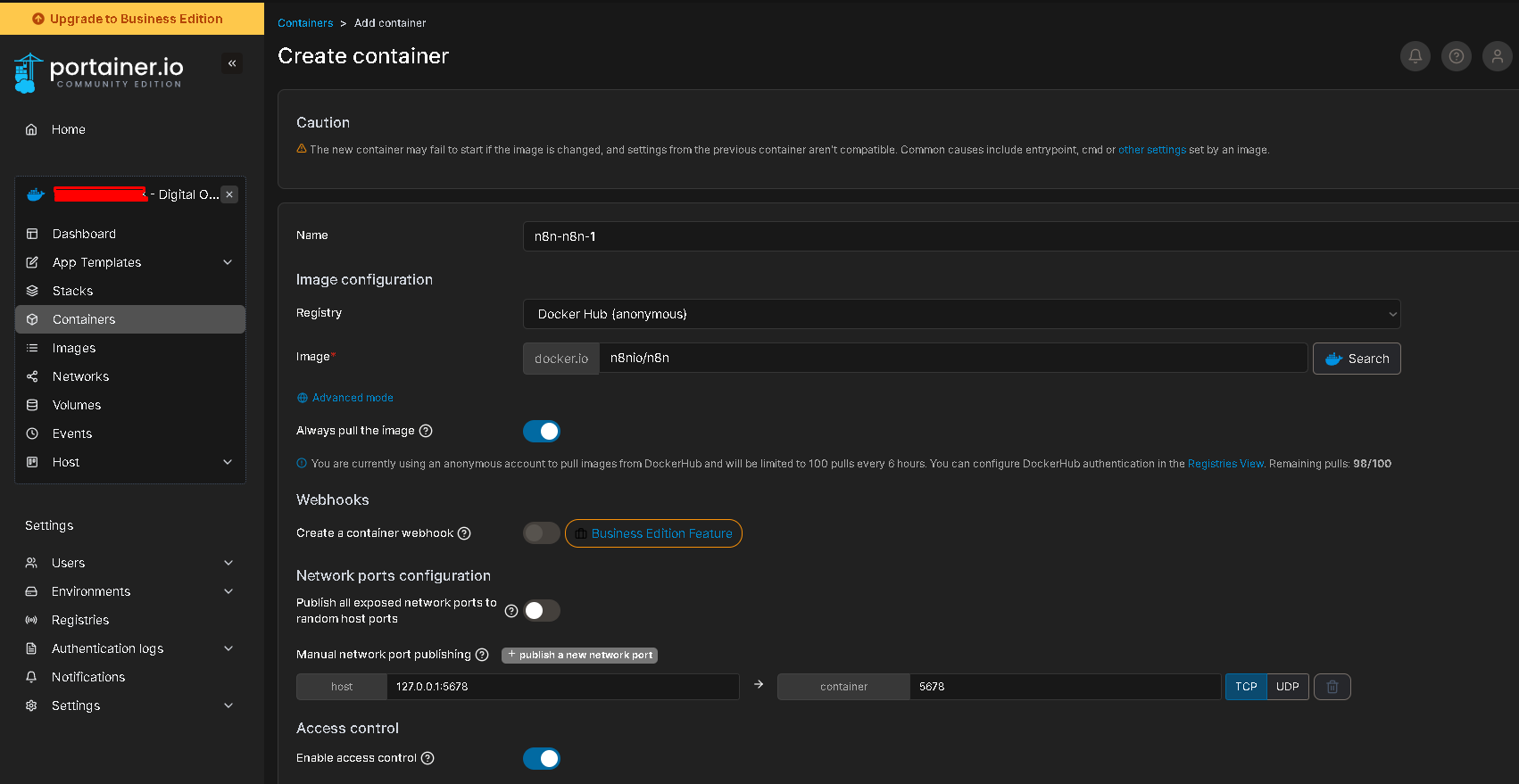
Task: Open the user account icon
Action: pos(1497,56)
